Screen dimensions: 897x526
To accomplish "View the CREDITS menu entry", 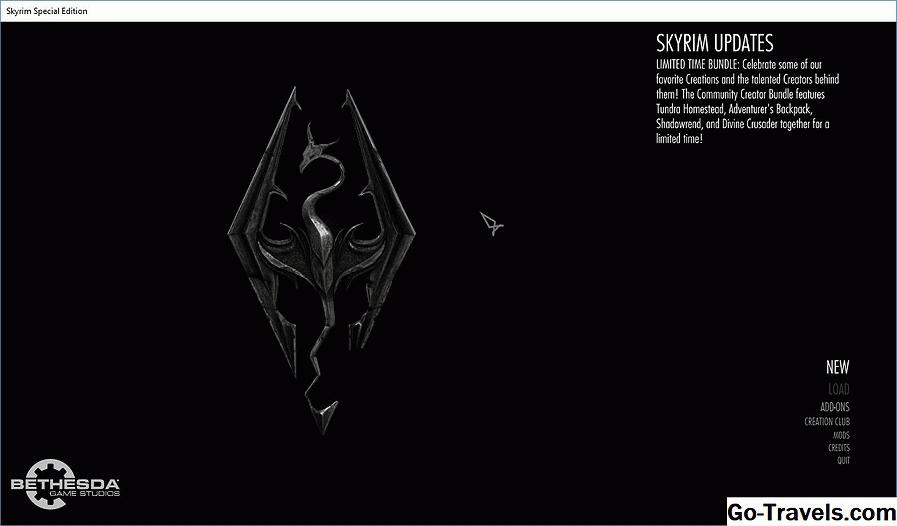I will (x=839, y=448).
